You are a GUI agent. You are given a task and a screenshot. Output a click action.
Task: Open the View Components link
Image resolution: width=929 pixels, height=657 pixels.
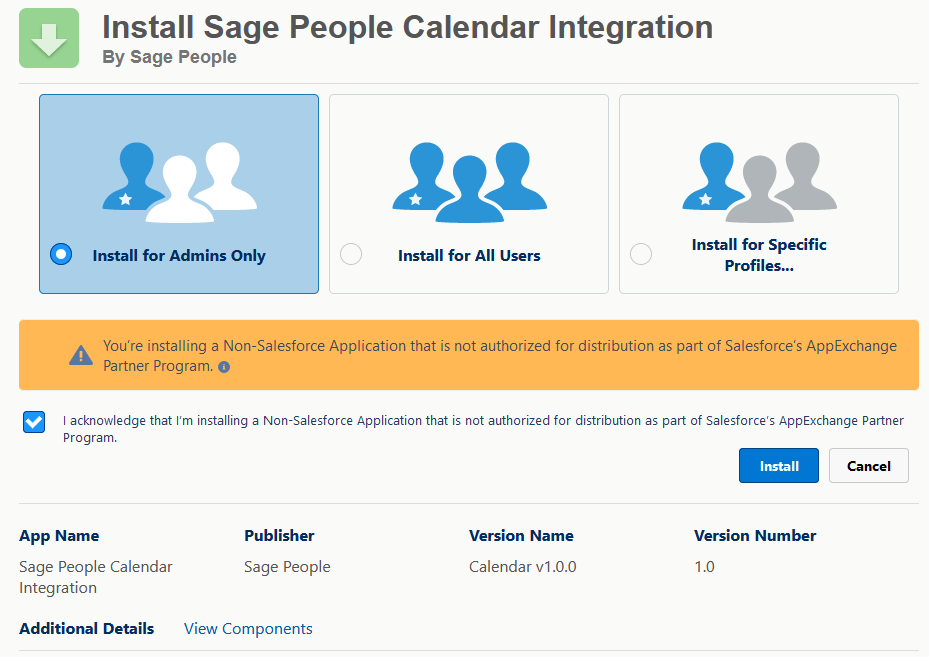[x=248, y=629]
